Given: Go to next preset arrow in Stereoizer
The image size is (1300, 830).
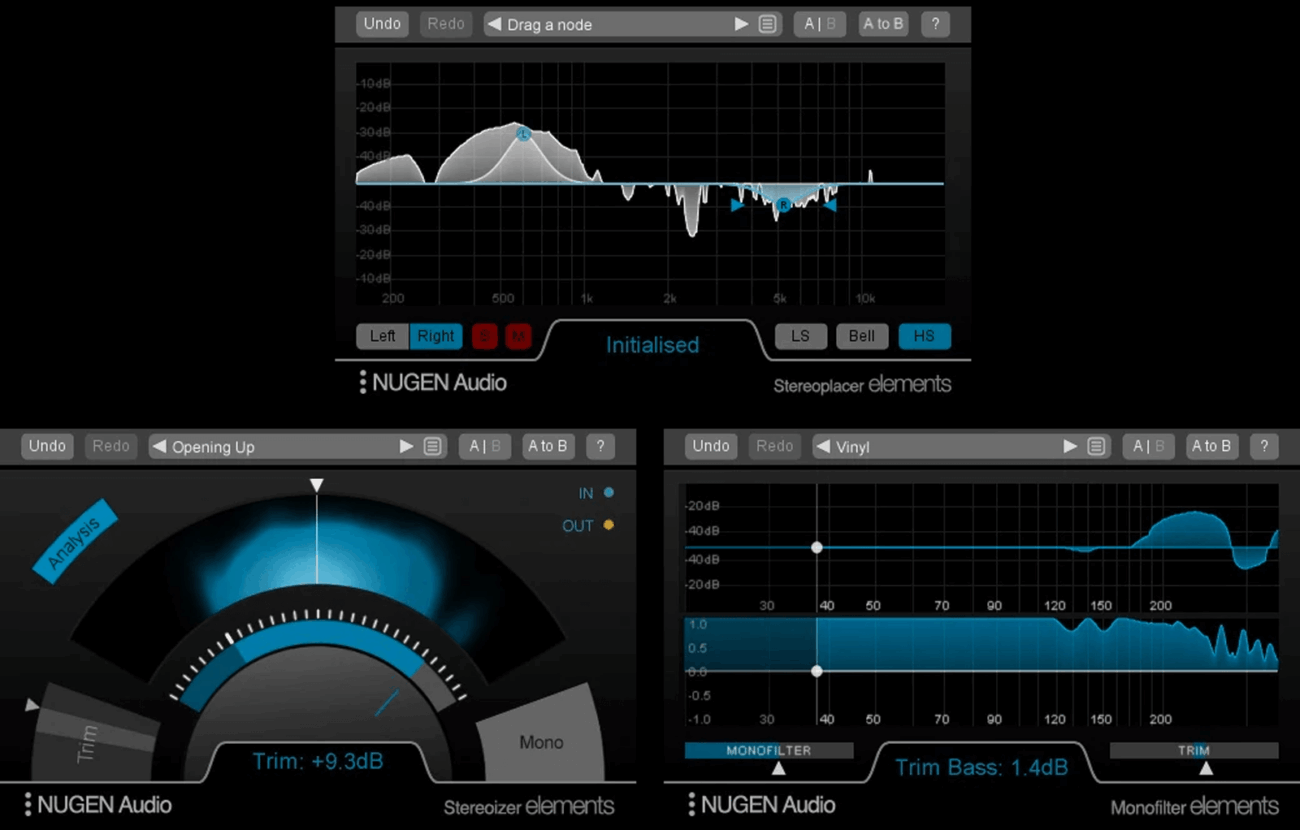Looking at the screenshot, I should coord(406,446).
